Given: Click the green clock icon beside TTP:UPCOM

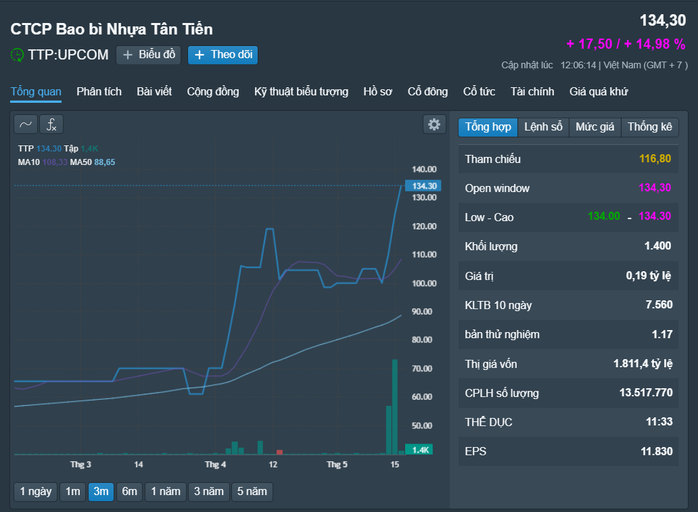Looking at the screenshot, I should click(17, 55).
